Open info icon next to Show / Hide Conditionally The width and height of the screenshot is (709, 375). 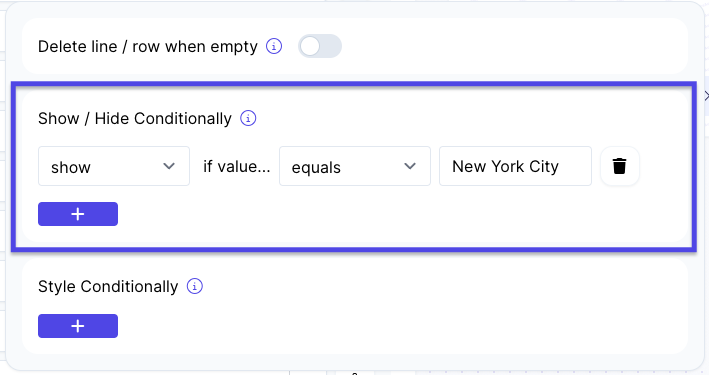click(248, 118)
